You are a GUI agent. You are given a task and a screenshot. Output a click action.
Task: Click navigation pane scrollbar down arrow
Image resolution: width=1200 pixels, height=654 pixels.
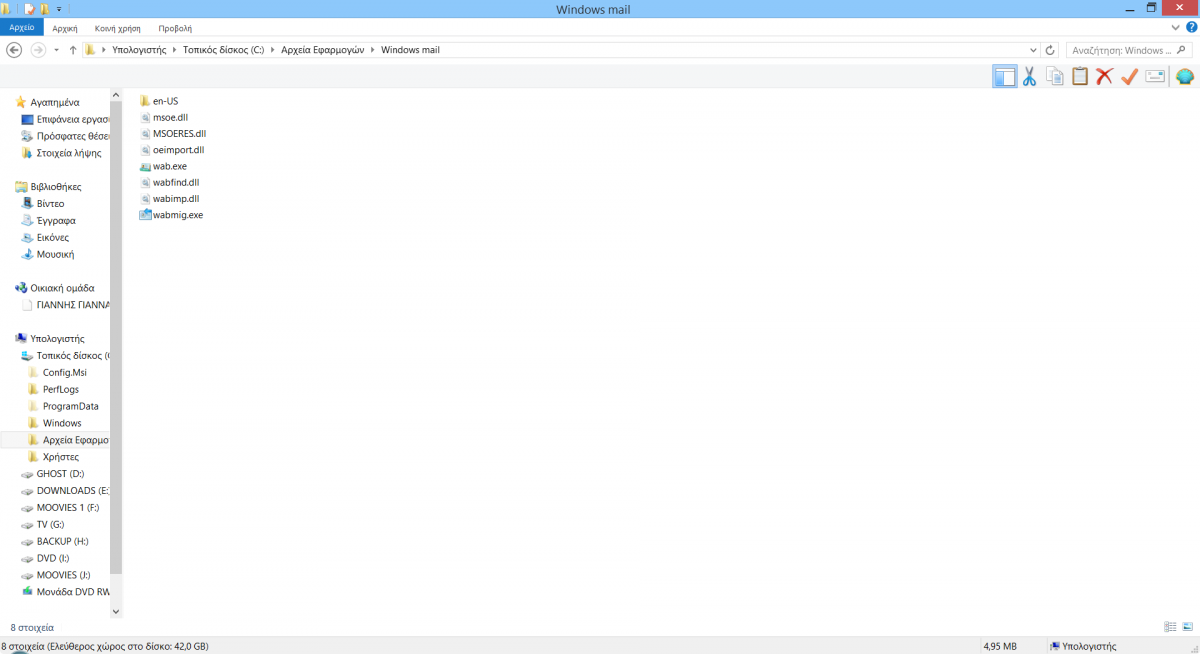click(116, 611)
